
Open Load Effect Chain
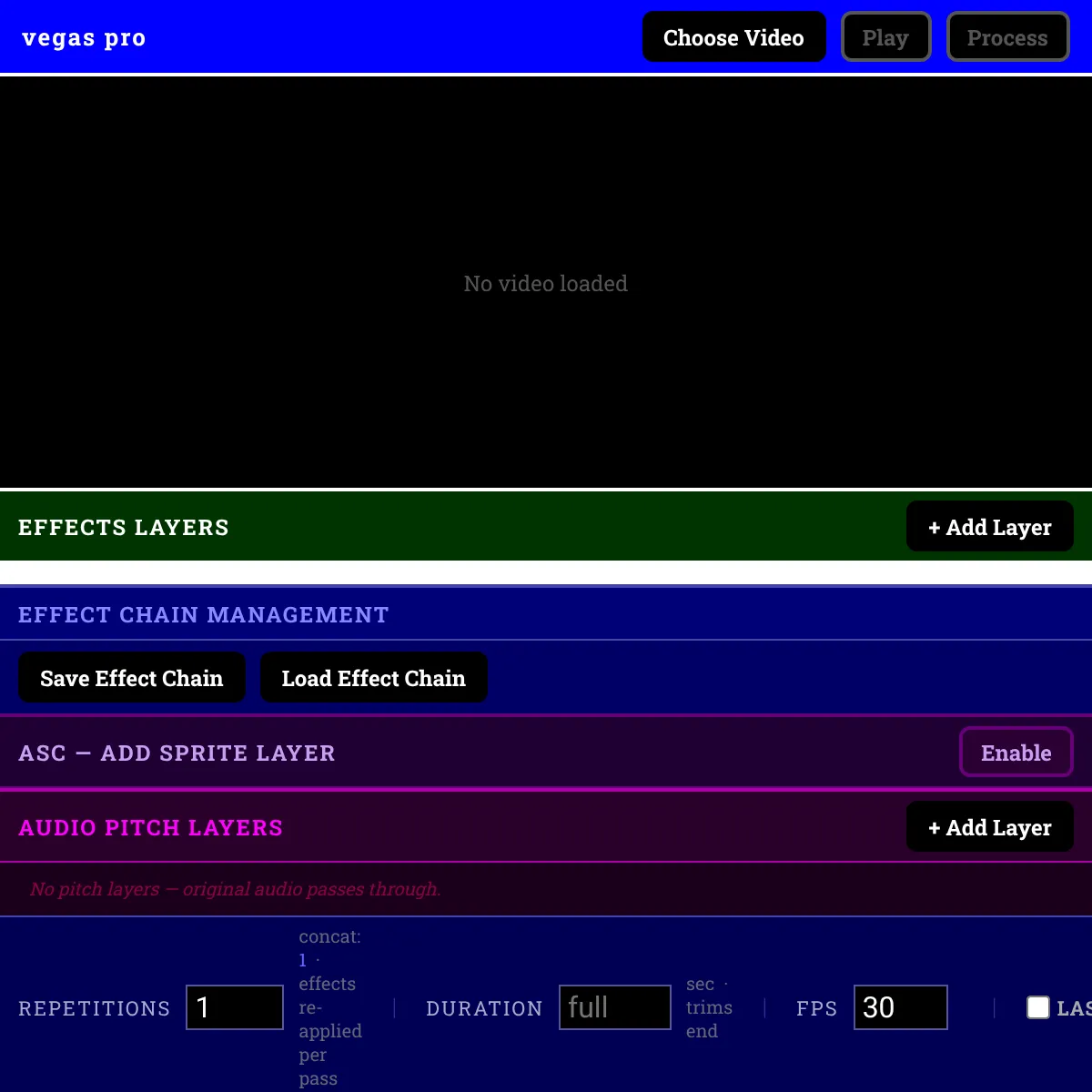tap(373, 678)
